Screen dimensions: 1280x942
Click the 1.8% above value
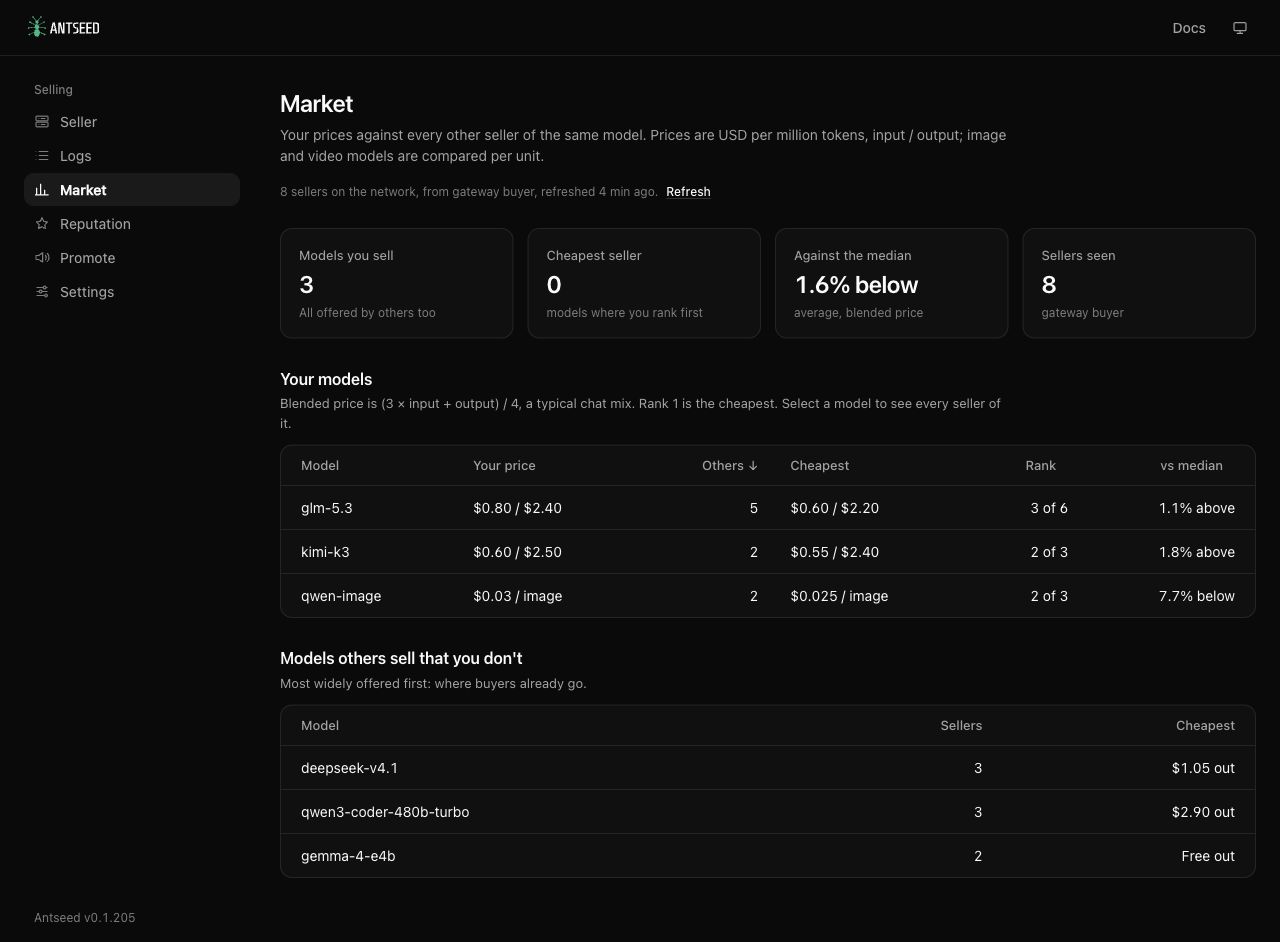(1197, 552)
